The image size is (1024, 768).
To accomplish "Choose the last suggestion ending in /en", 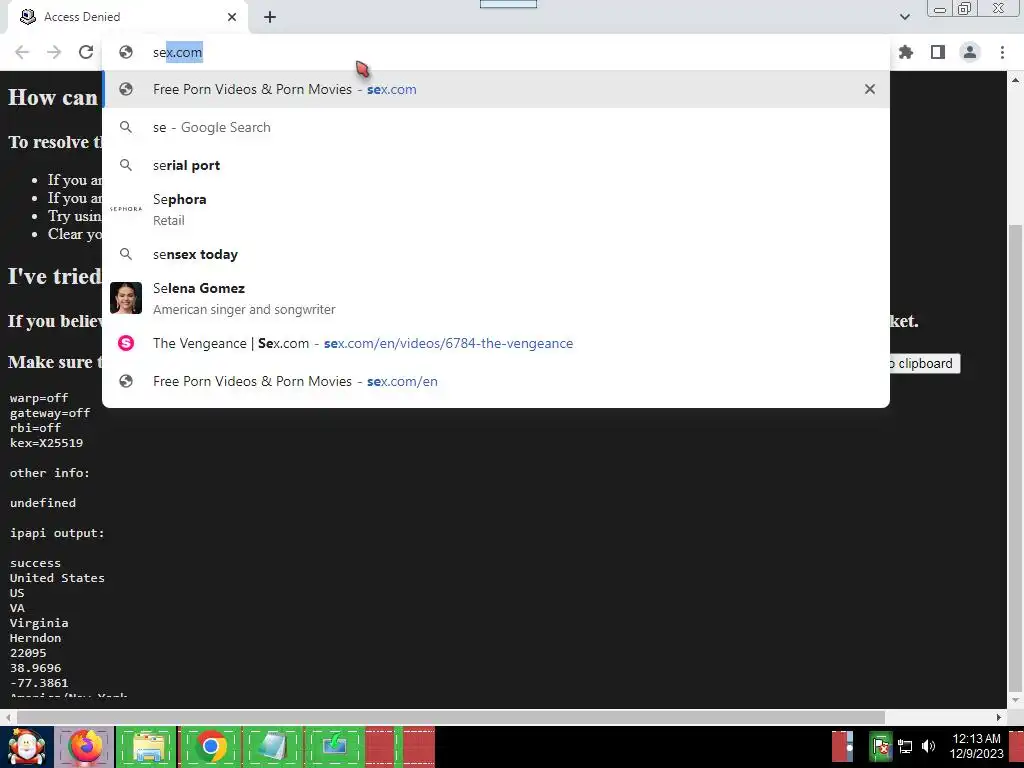I will pos(496,381).
